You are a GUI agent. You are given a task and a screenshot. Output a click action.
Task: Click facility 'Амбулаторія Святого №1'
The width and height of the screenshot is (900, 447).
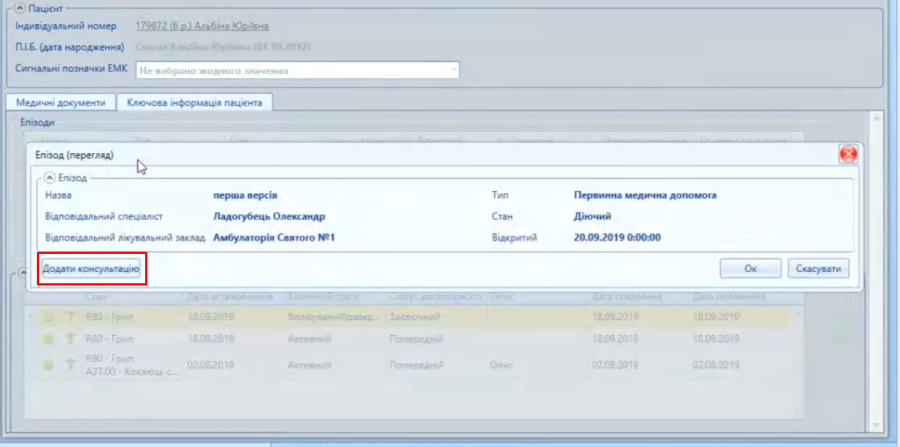point(274,238)
